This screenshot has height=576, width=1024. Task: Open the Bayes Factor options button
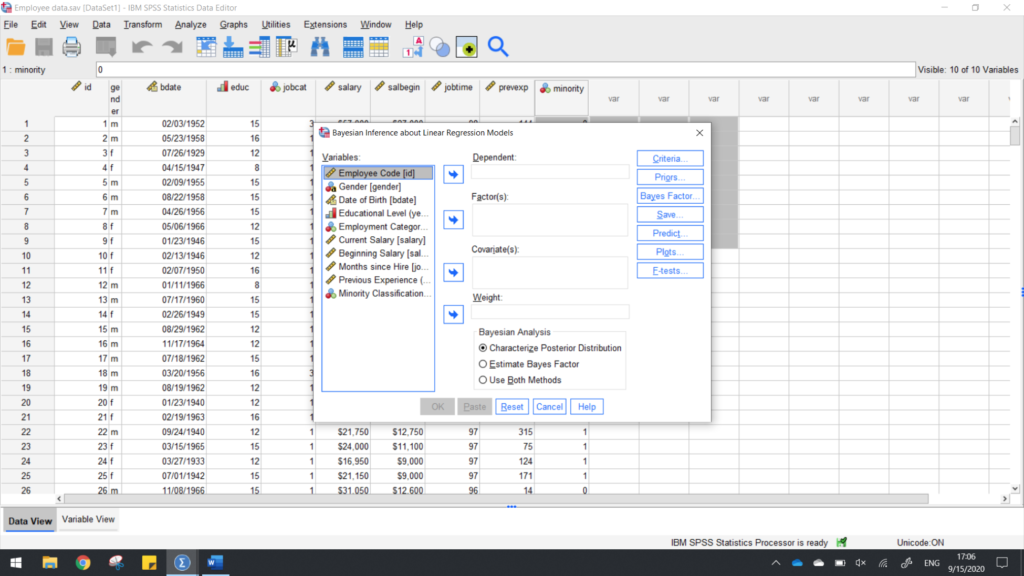670,196
